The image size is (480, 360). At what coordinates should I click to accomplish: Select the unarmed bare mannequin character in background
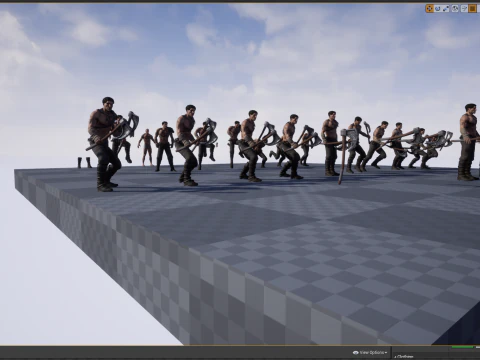pyautogui.click(x=146, y=147)
